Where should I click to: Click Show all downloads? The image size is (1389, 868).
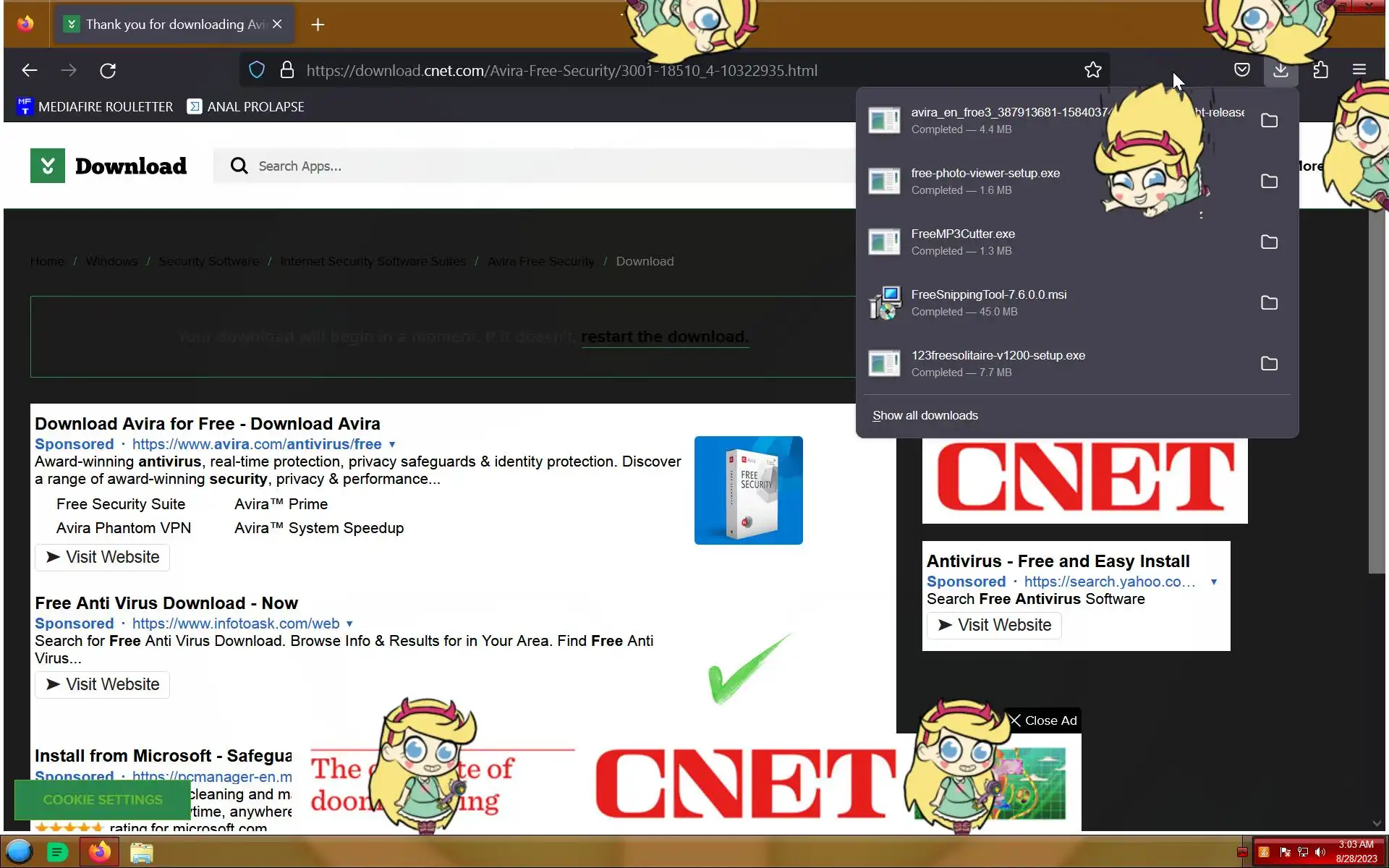click(925, 416)
